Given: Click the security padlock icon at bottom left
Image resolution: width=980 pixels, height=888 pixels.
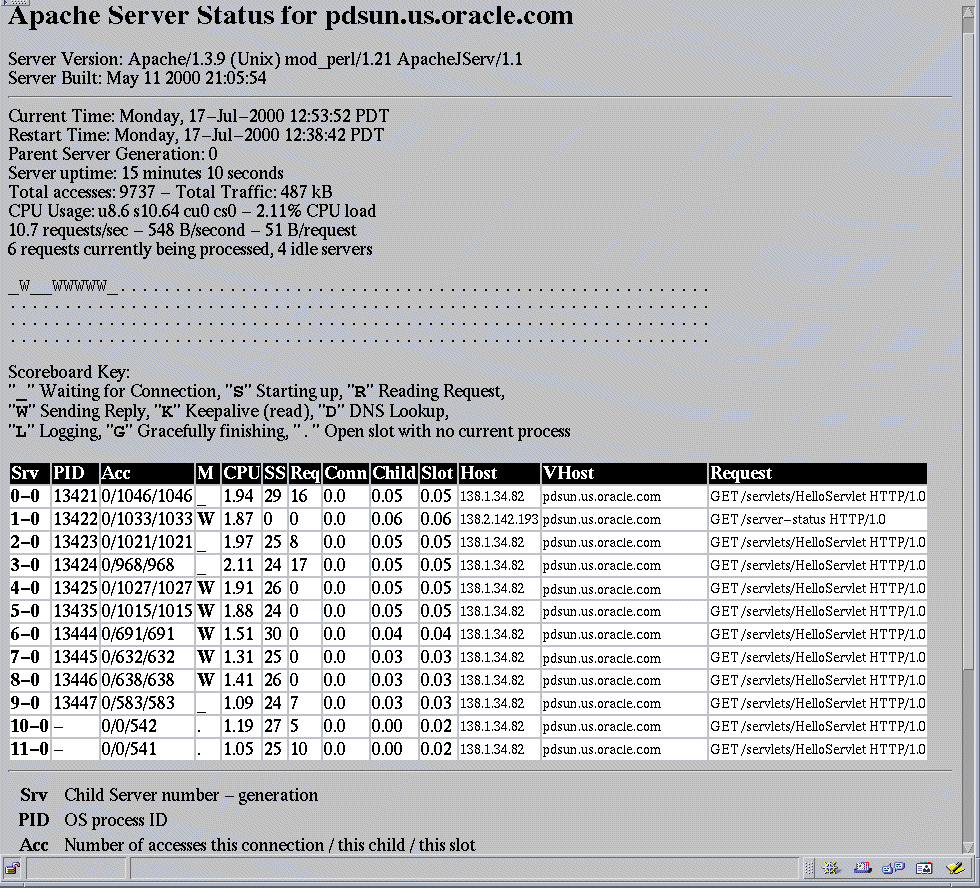Looking at the screenshot, I should [x=12, y=868].
